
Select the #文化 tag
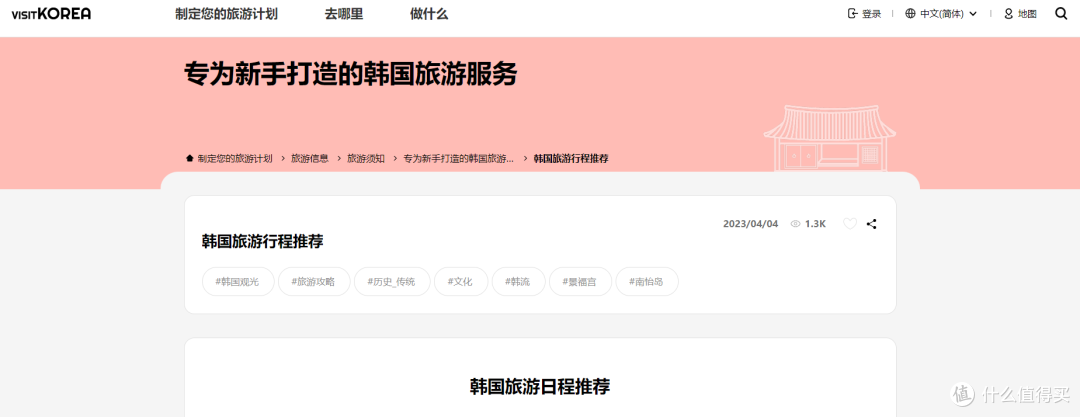coord(461,281)
